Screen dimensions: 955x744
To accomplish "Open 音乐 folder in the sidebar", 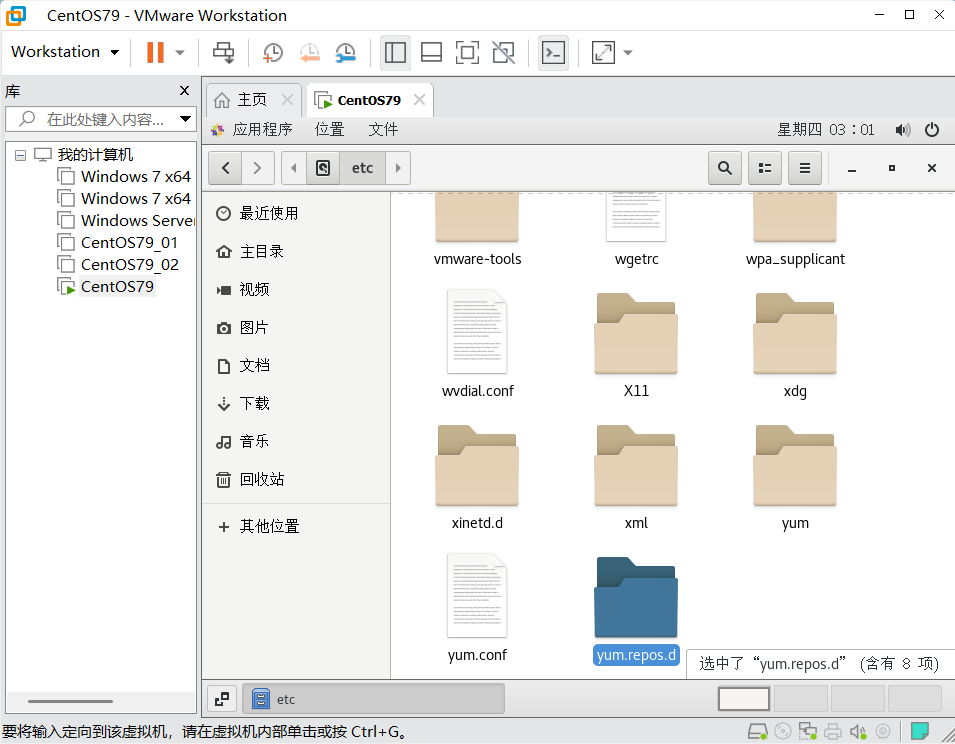I will (x=296, y=441).
